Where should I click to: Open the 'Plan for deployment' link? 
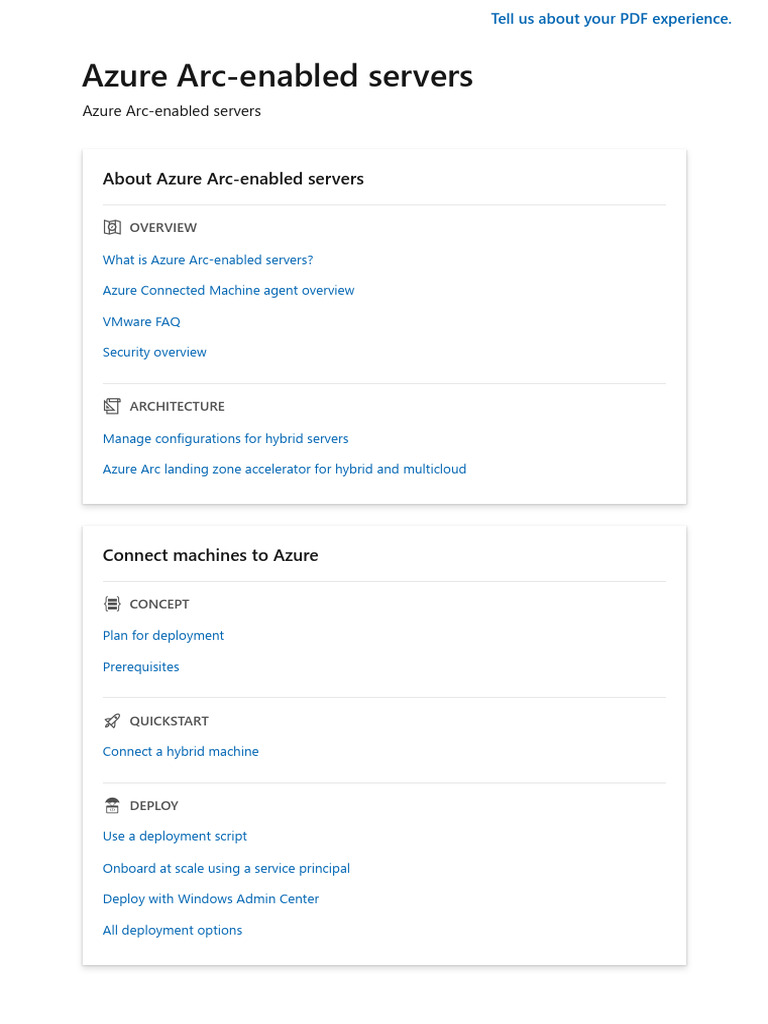coord(163,636)
